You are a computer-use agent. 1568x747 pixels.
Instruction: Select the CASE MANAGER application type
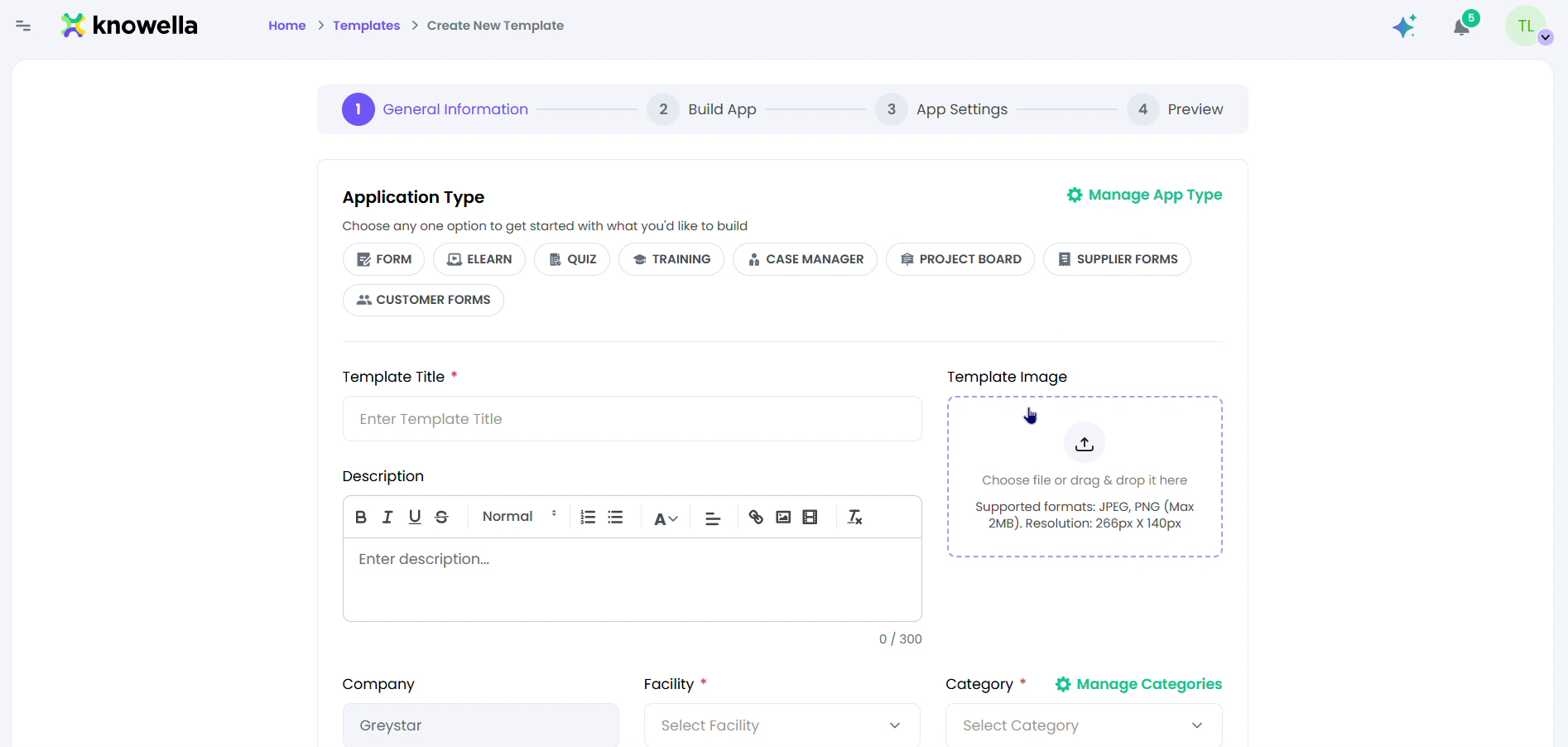click(805, 259)
